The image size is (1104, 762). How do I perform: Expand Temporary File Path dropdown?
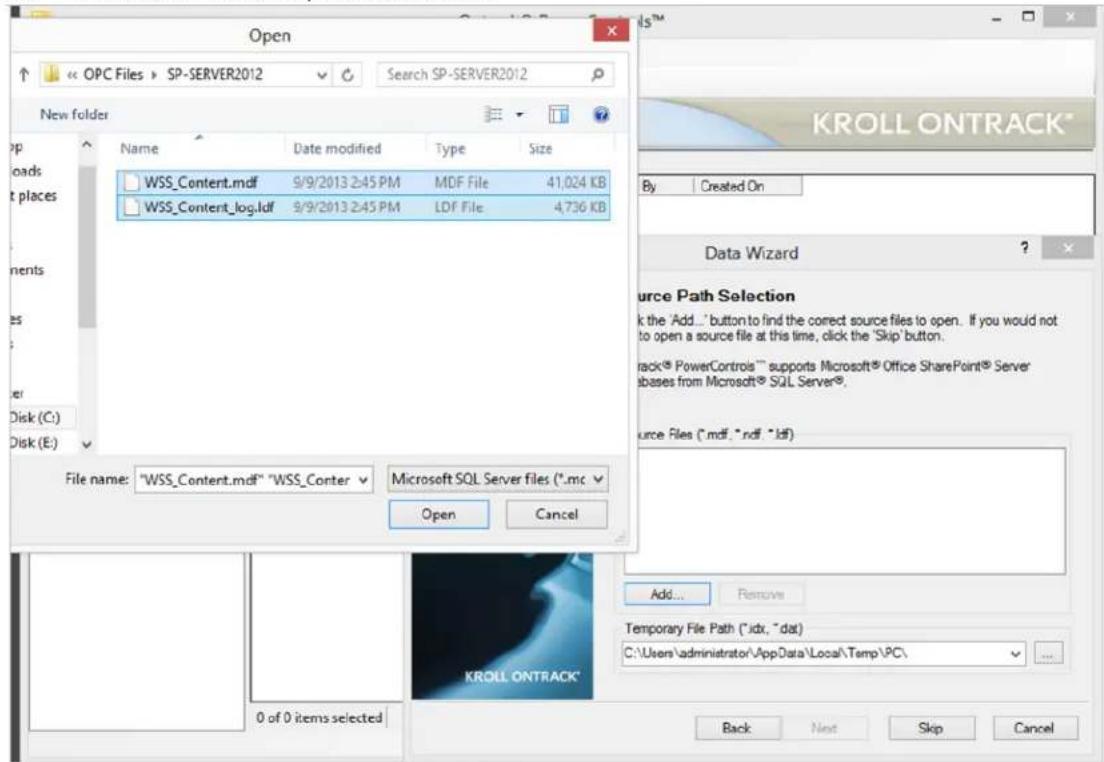[x=1015, y=654]
